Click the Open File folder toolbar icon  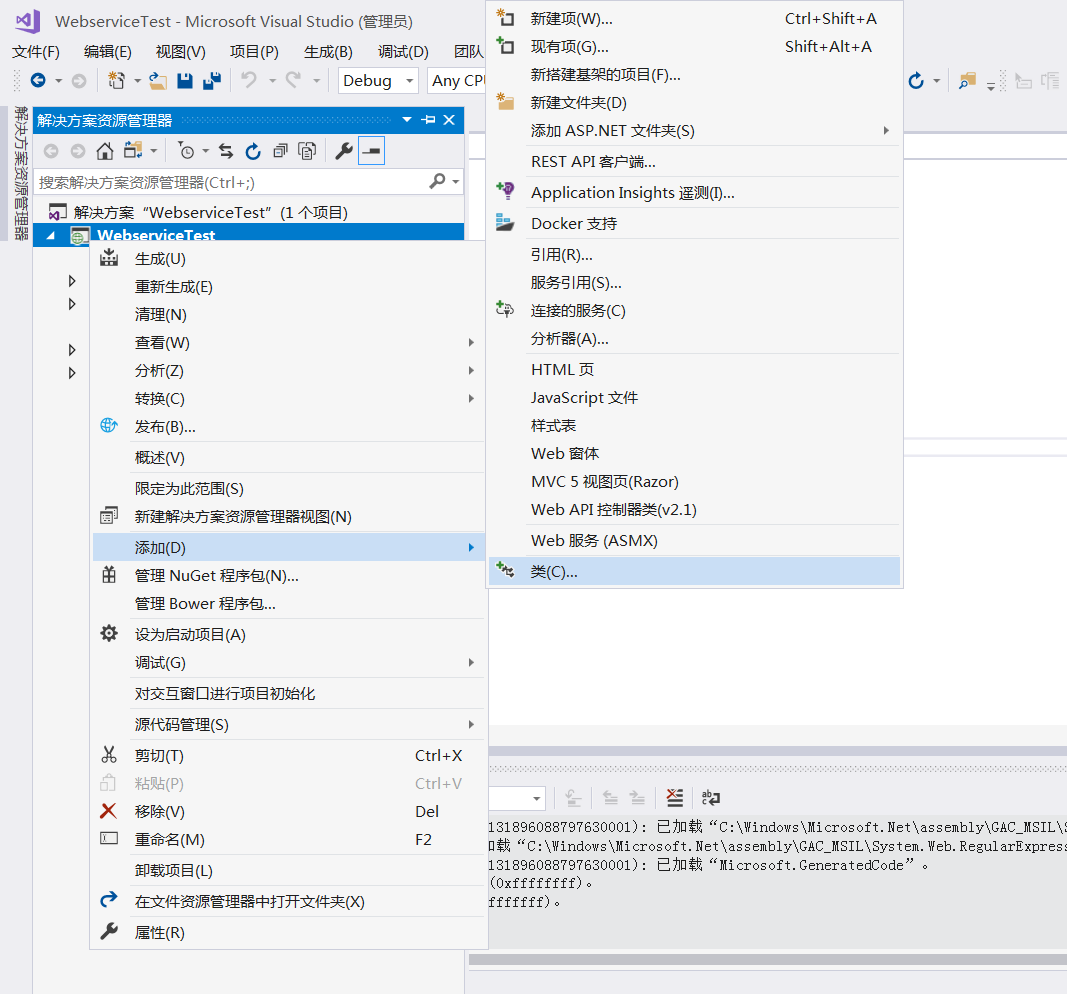coord(158,81)
